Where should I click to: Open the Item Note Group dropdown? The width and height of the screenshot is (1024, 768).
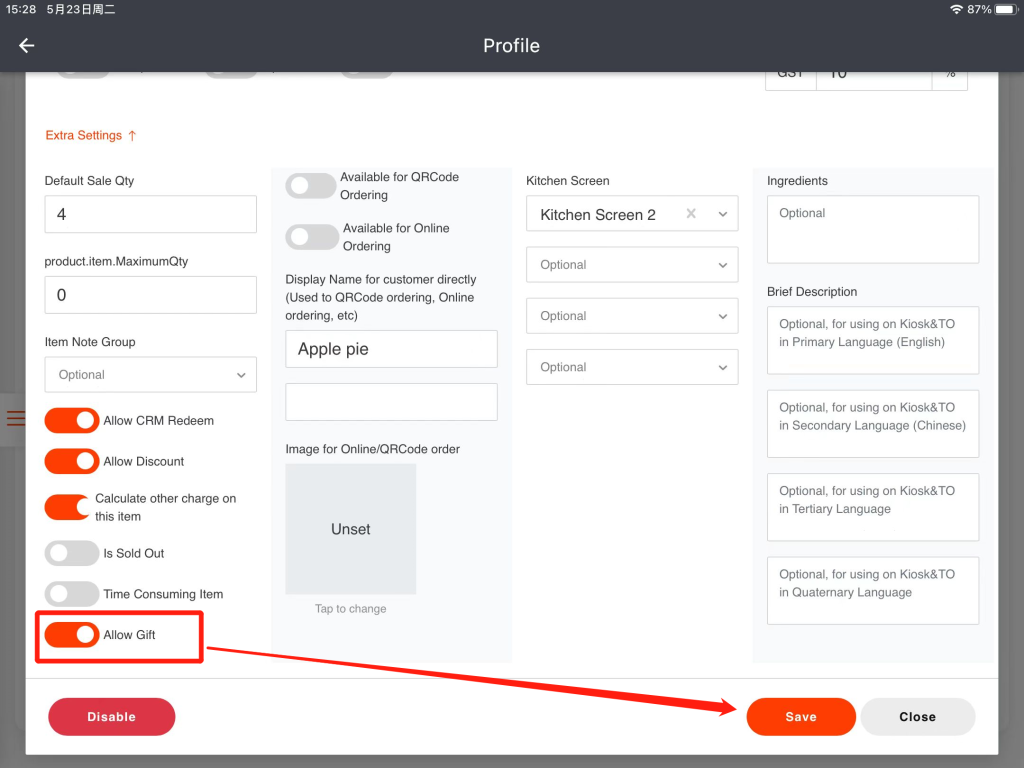pos(150,375)
